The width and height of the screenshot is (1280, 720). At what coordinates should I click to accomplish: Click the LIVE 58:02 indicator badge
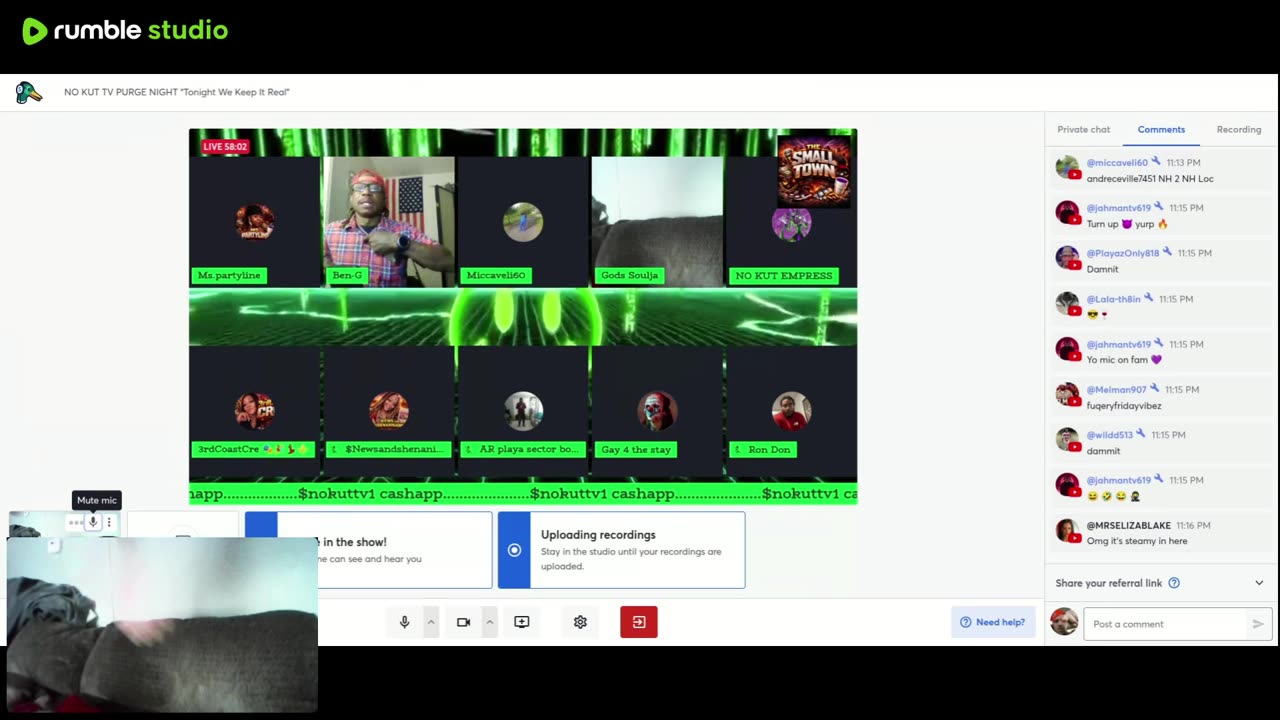point(225,147)
